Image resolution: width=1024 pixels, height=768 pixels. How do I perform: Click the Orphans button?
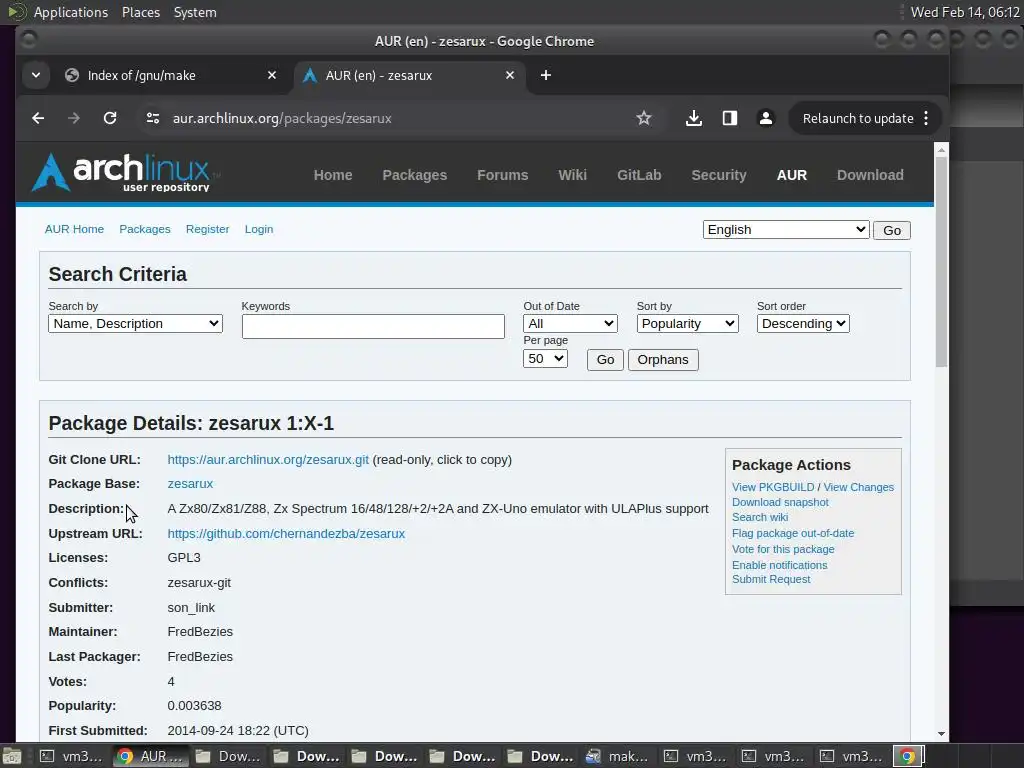pos(663,360)
